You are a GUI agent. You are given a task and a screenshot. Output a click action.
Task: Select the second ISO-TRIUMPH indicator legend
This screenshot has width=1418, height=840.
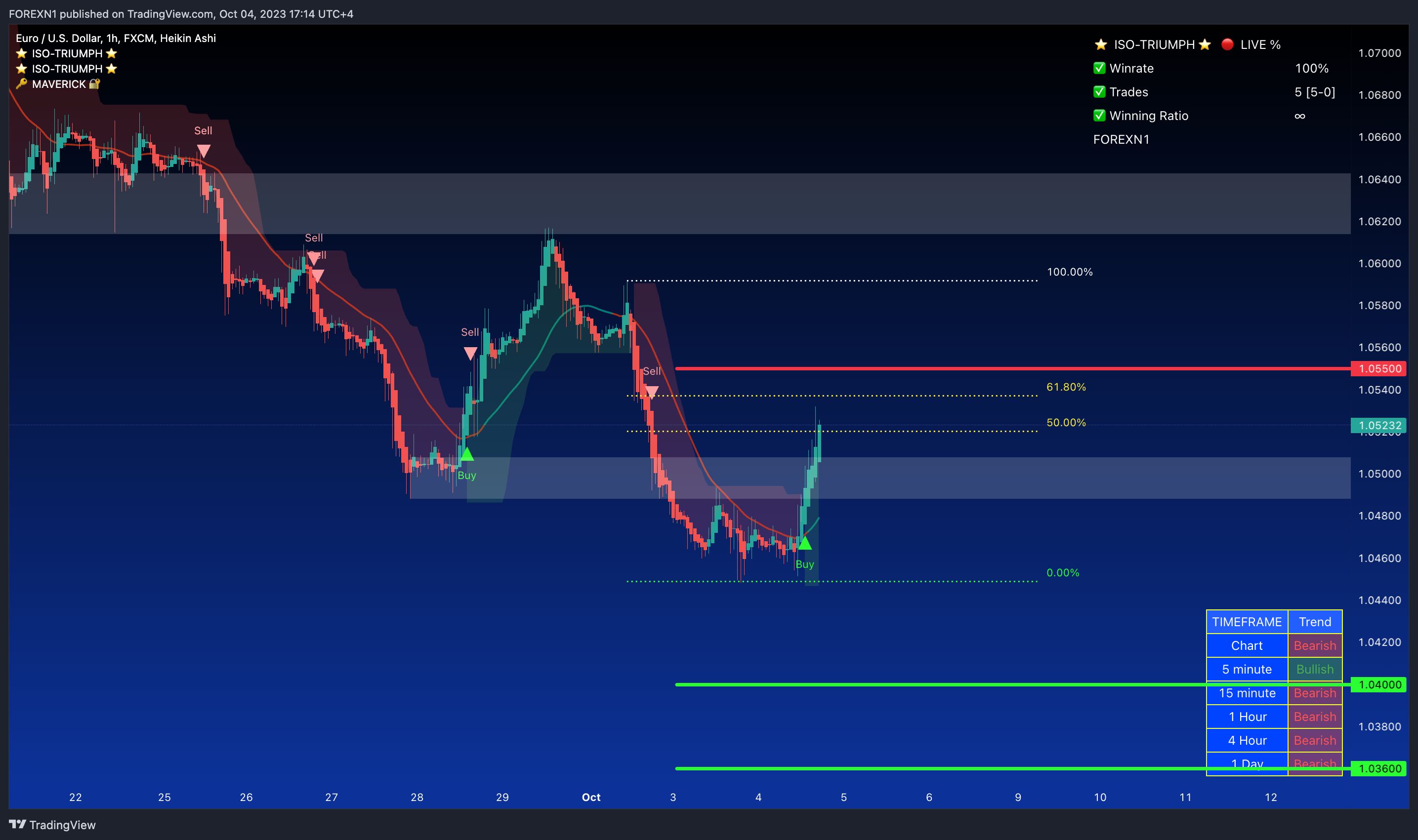coord(66,69)
